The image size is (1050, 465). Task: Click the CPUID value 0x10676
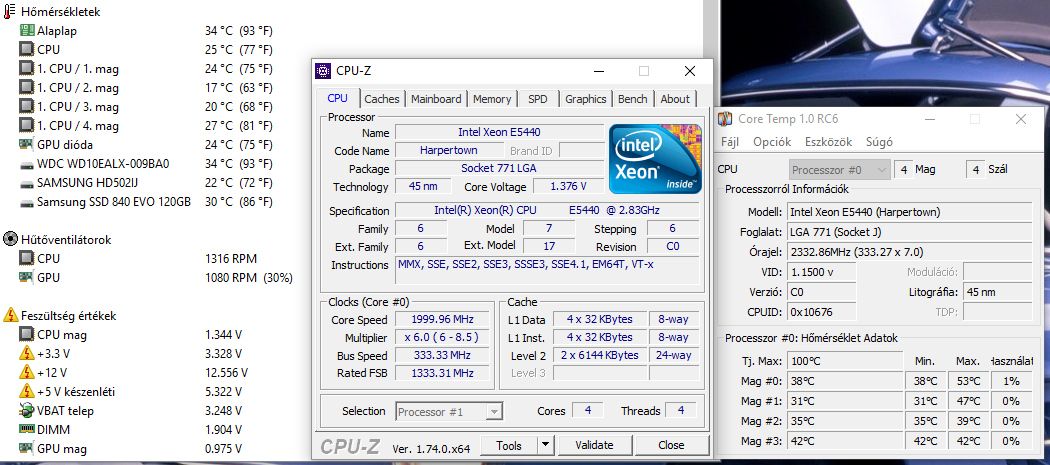[821, 312]
